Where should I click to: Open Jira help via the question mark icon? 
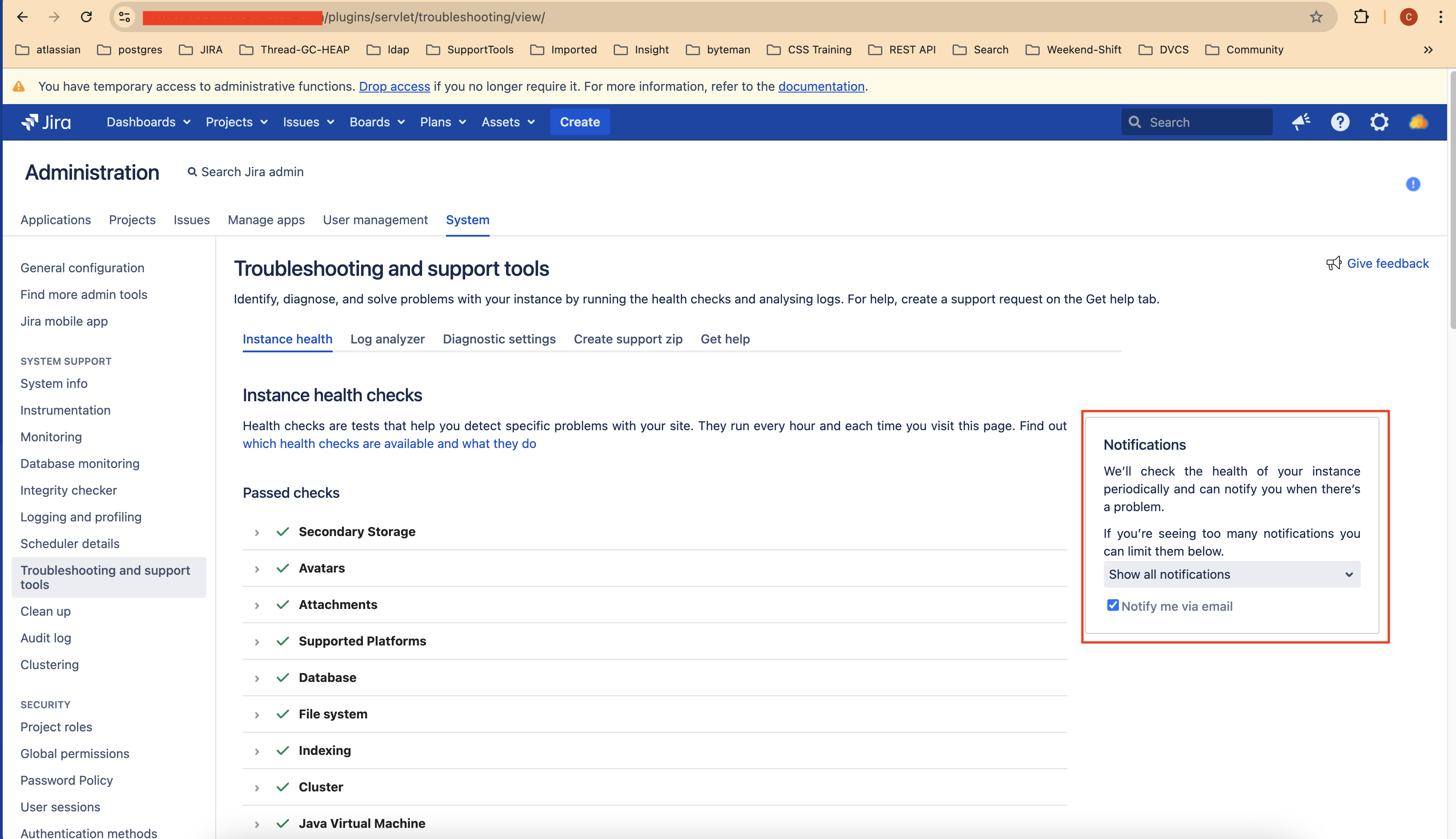click(x=1340, y=121)
